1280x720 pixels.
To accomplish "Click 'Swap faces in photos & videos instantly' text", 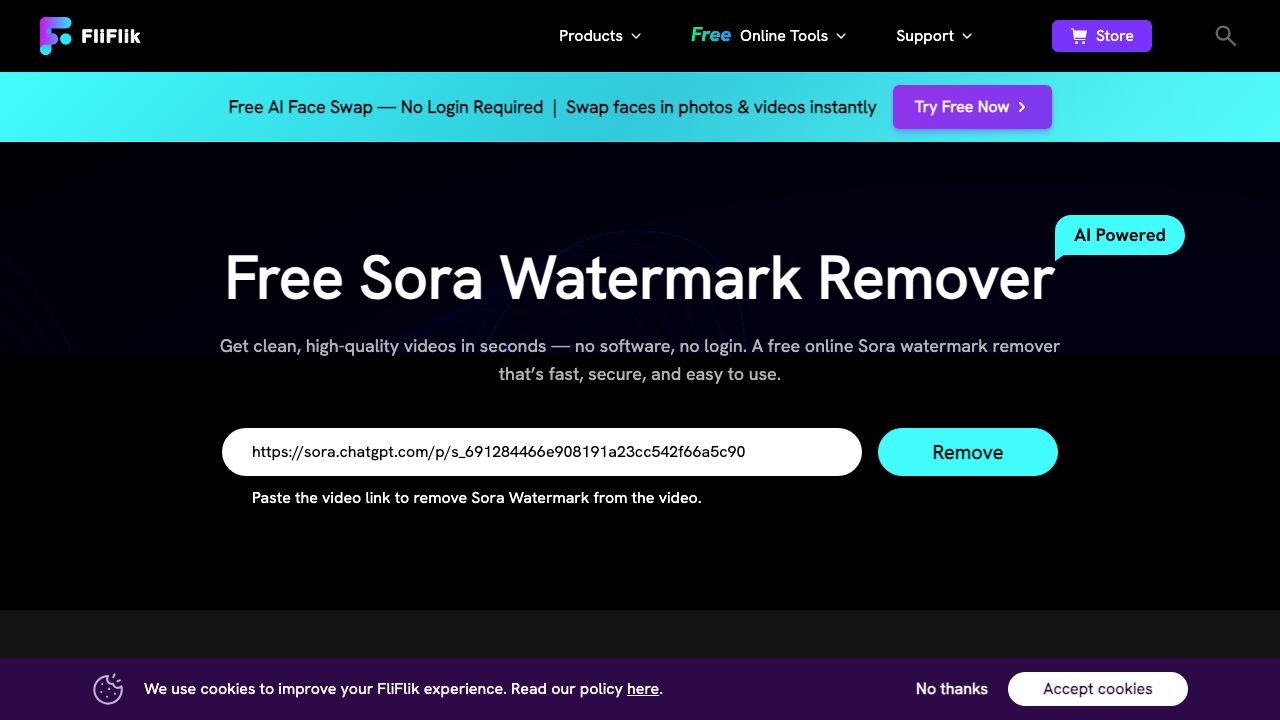I will [721, 107].
